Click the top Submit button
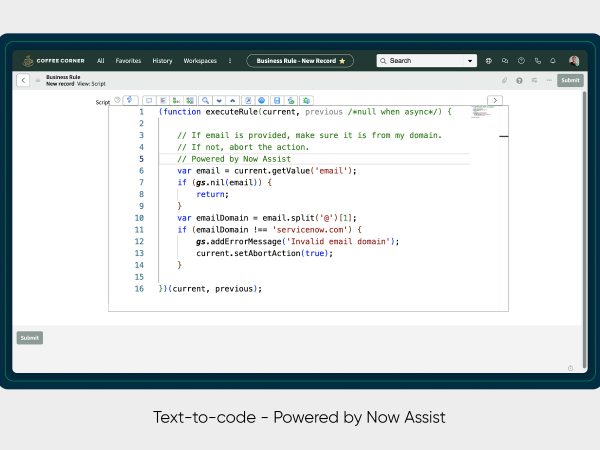 (x=570, y=80)
